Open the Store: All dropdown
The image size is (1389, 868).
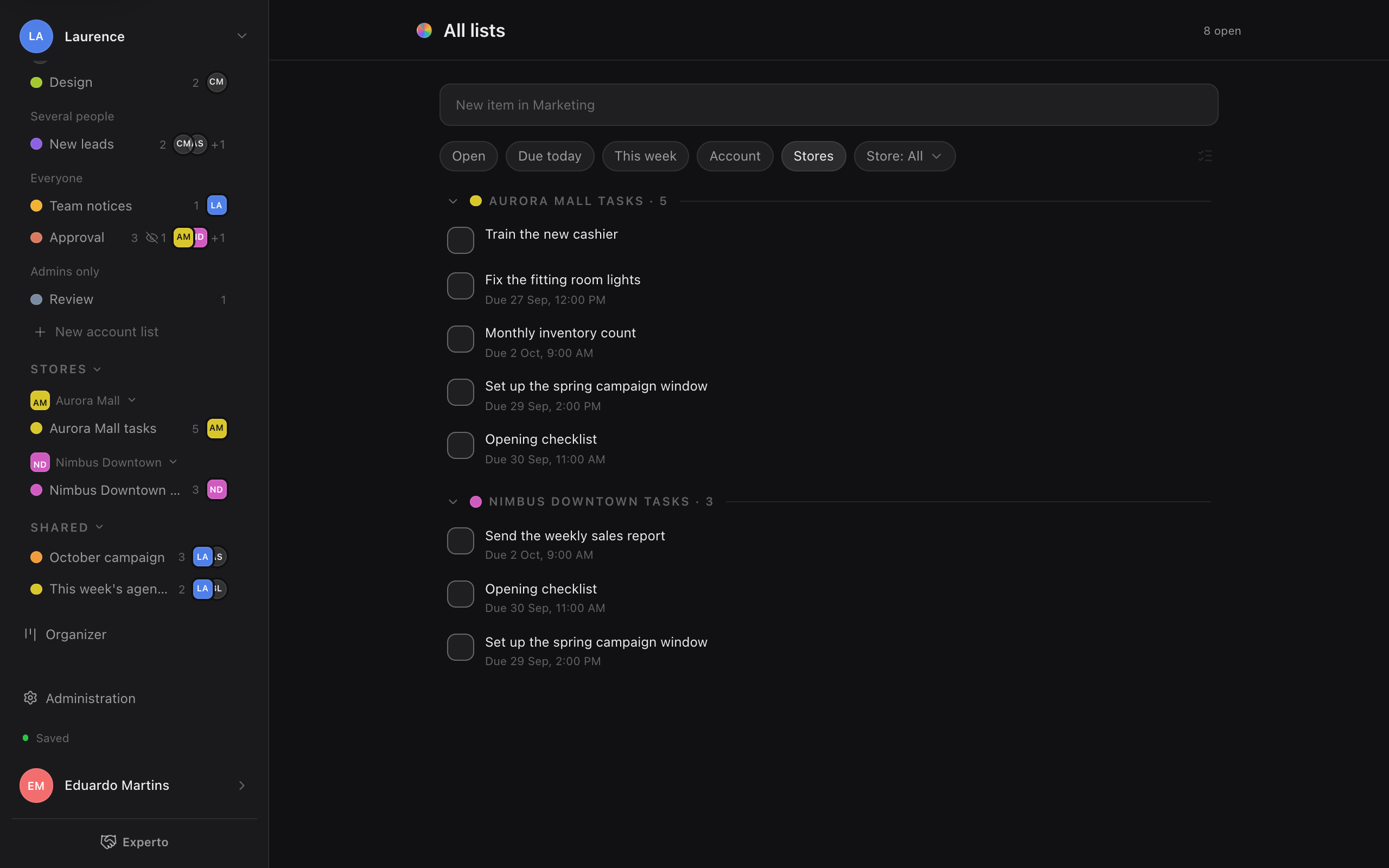[x=904, y=156]
